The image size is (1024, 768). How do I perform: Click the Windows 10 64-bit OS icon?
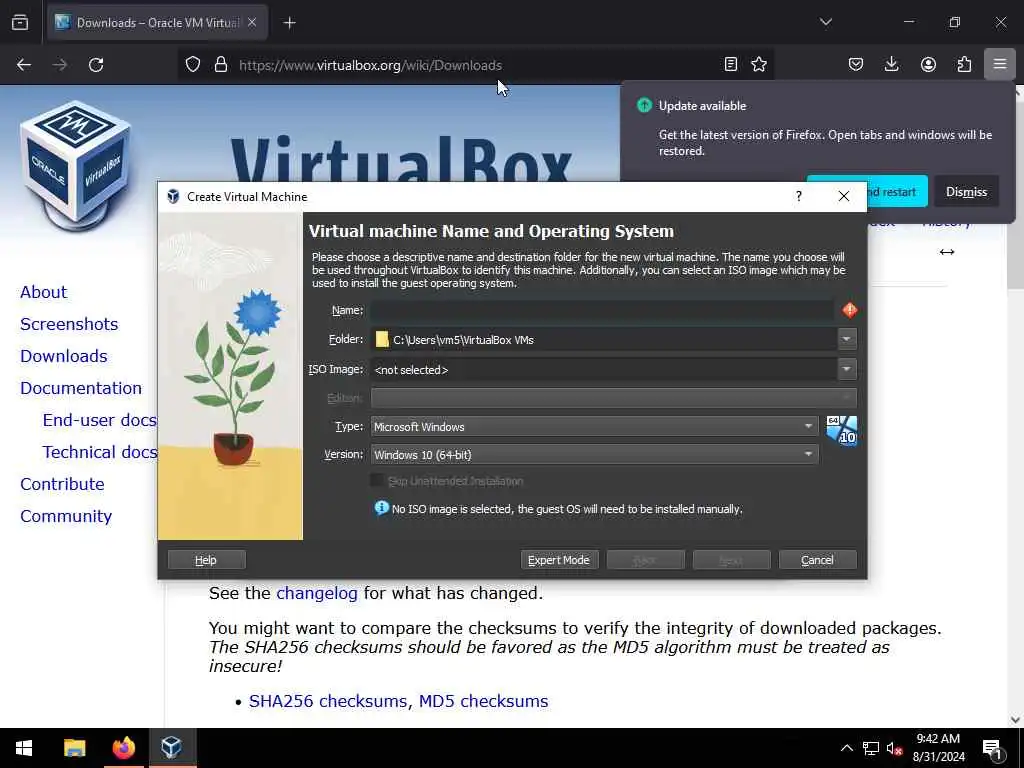pos(841,430)
